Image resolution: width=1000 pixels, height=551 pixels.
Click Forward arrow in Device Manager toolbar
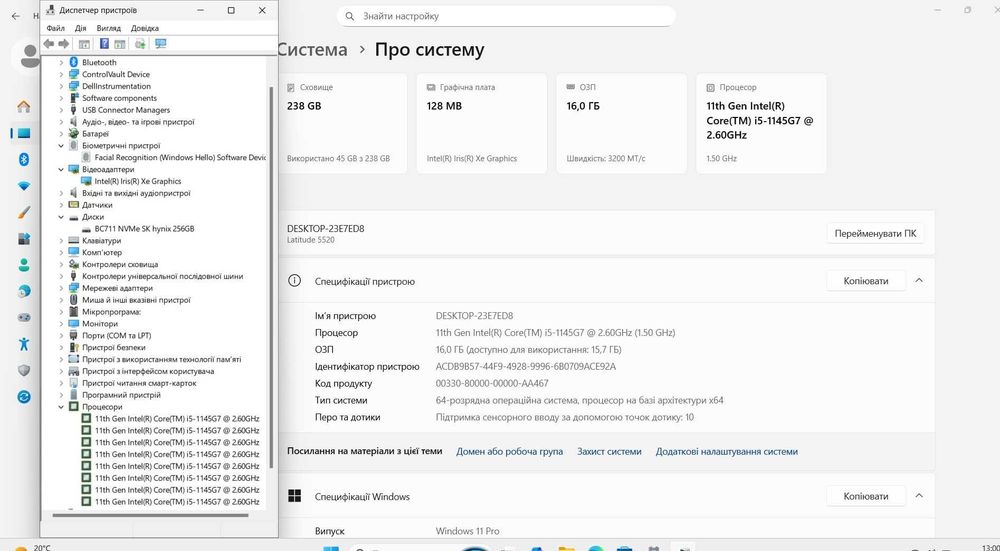tap(64, 43)
